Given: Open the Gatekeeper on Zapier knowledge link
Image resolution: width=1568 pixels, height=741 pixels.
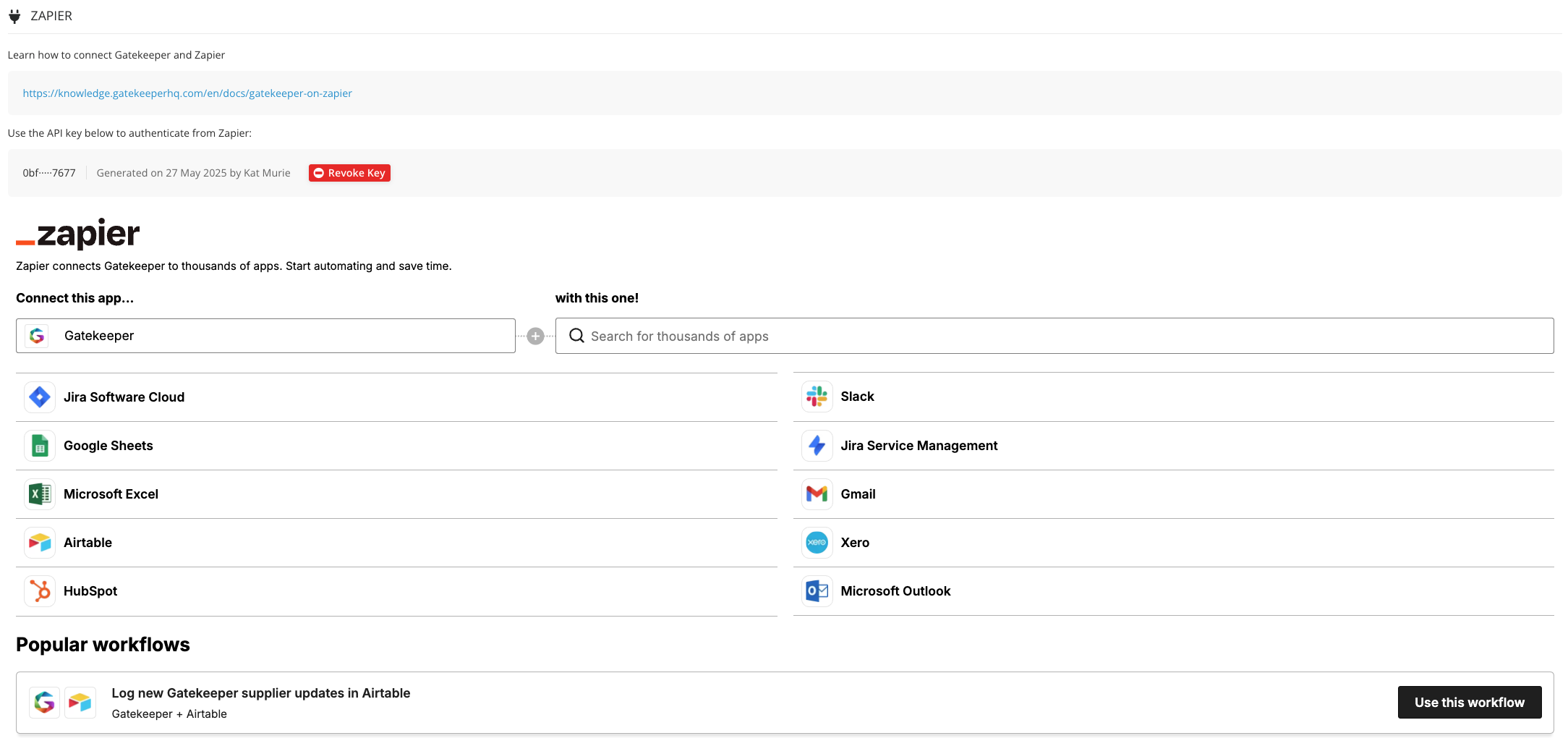Looking at the screenshot, I should click(x=187, y=93).
